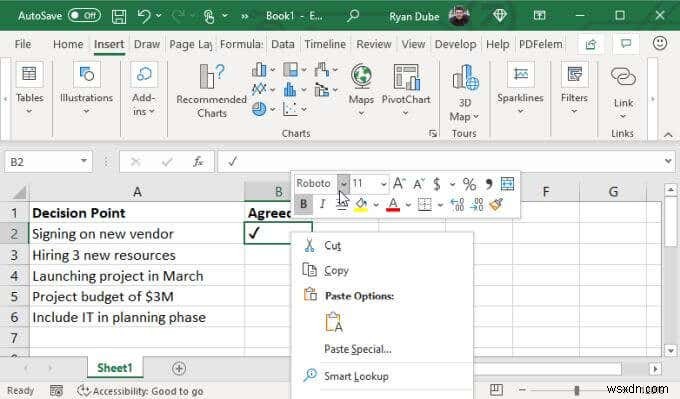680x399 pixels.
Task: Click the 3D Map button
Action: coord(464,94)
